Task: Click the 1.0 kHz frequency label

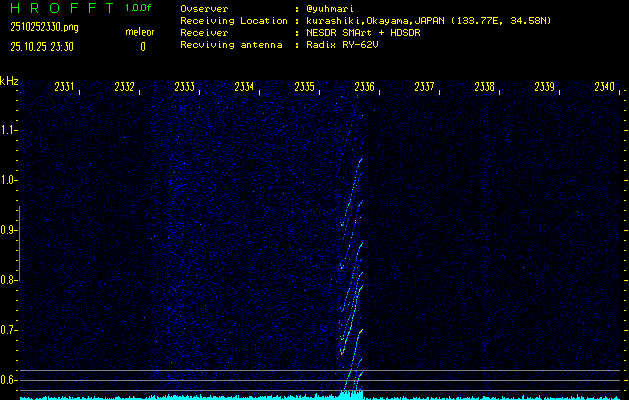Action: click(9, 180)
